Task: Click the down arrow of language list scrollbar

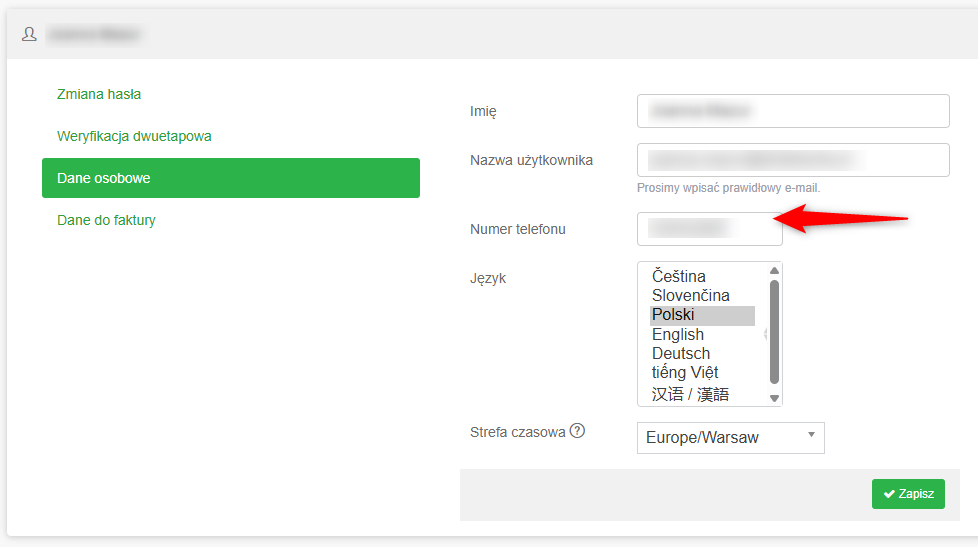Action: tap(774, 398)
